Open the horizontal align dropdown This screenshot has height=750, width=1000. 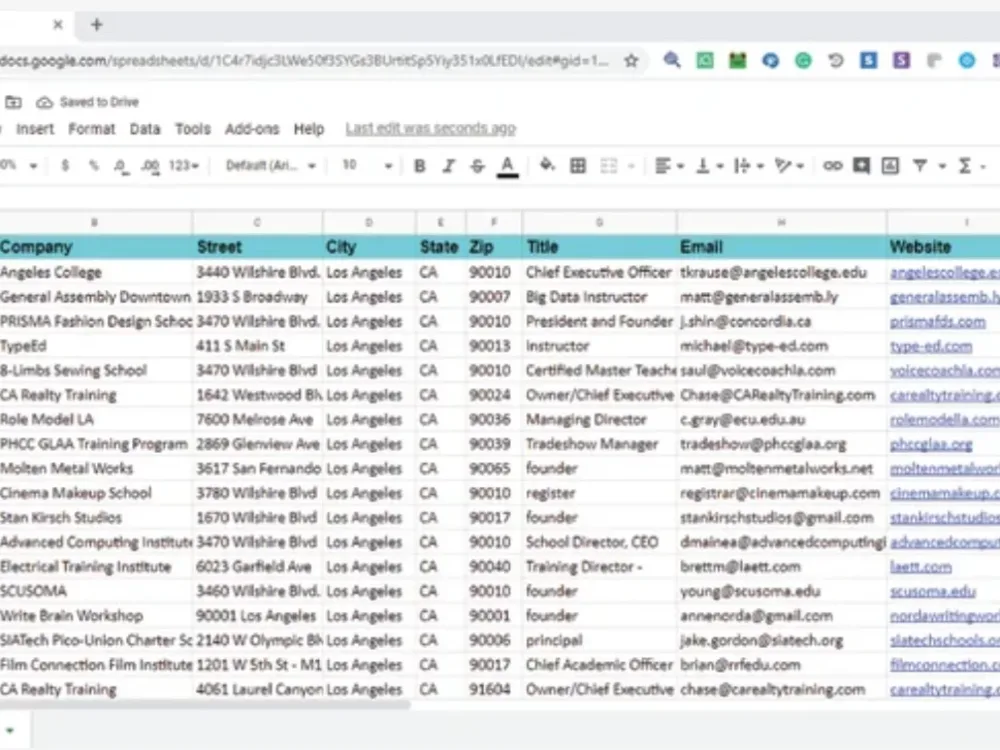click(x=669, y=166)
